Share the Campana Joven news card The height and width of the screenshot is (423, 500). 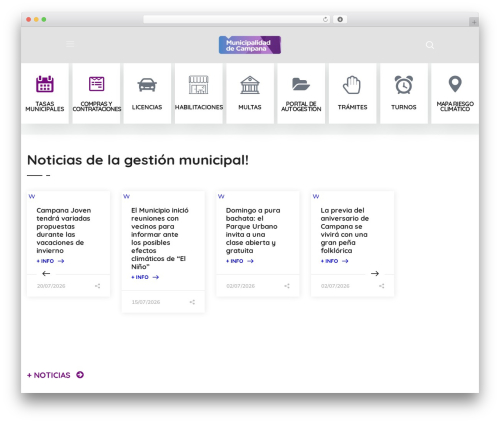pos(97,286)
